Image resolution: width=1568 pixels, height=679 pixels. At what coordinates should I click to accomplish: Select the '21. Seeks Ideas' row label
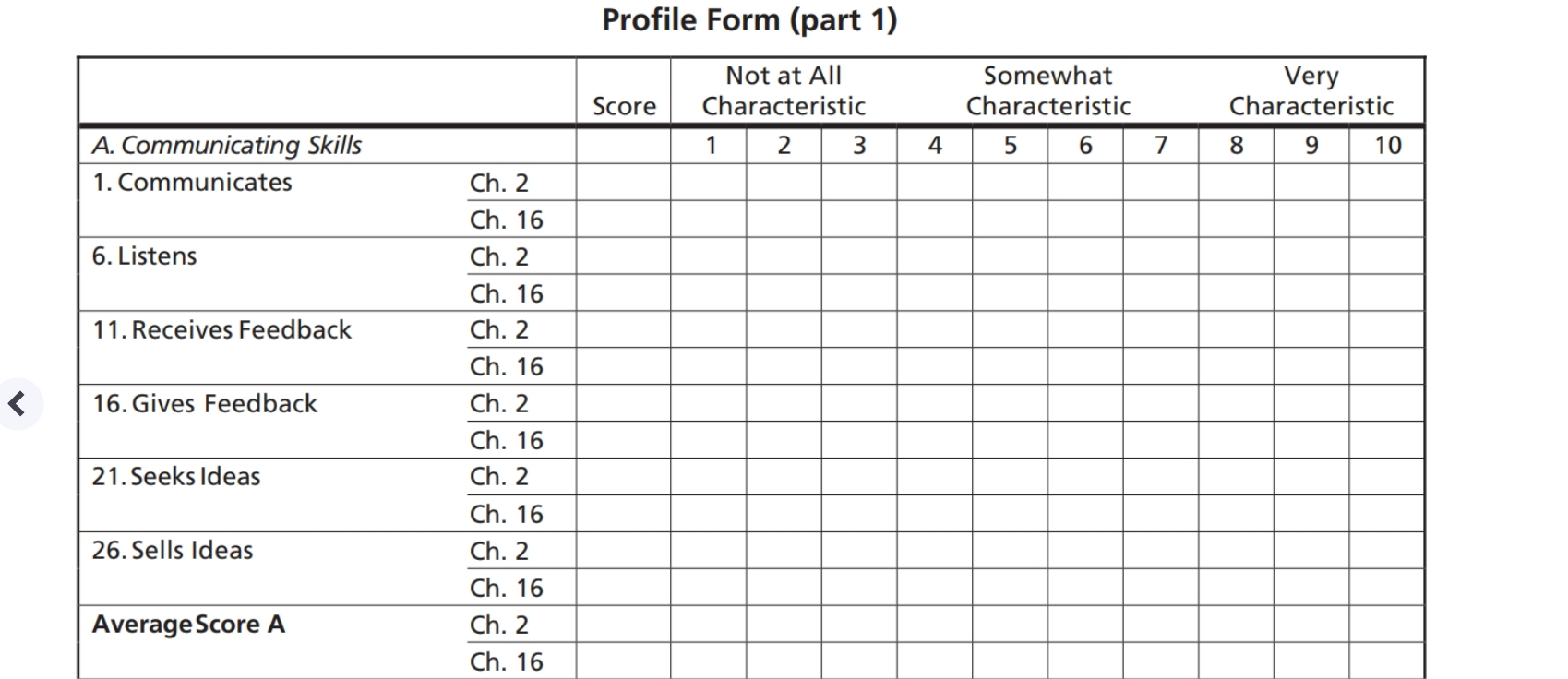tap(176, 477)
